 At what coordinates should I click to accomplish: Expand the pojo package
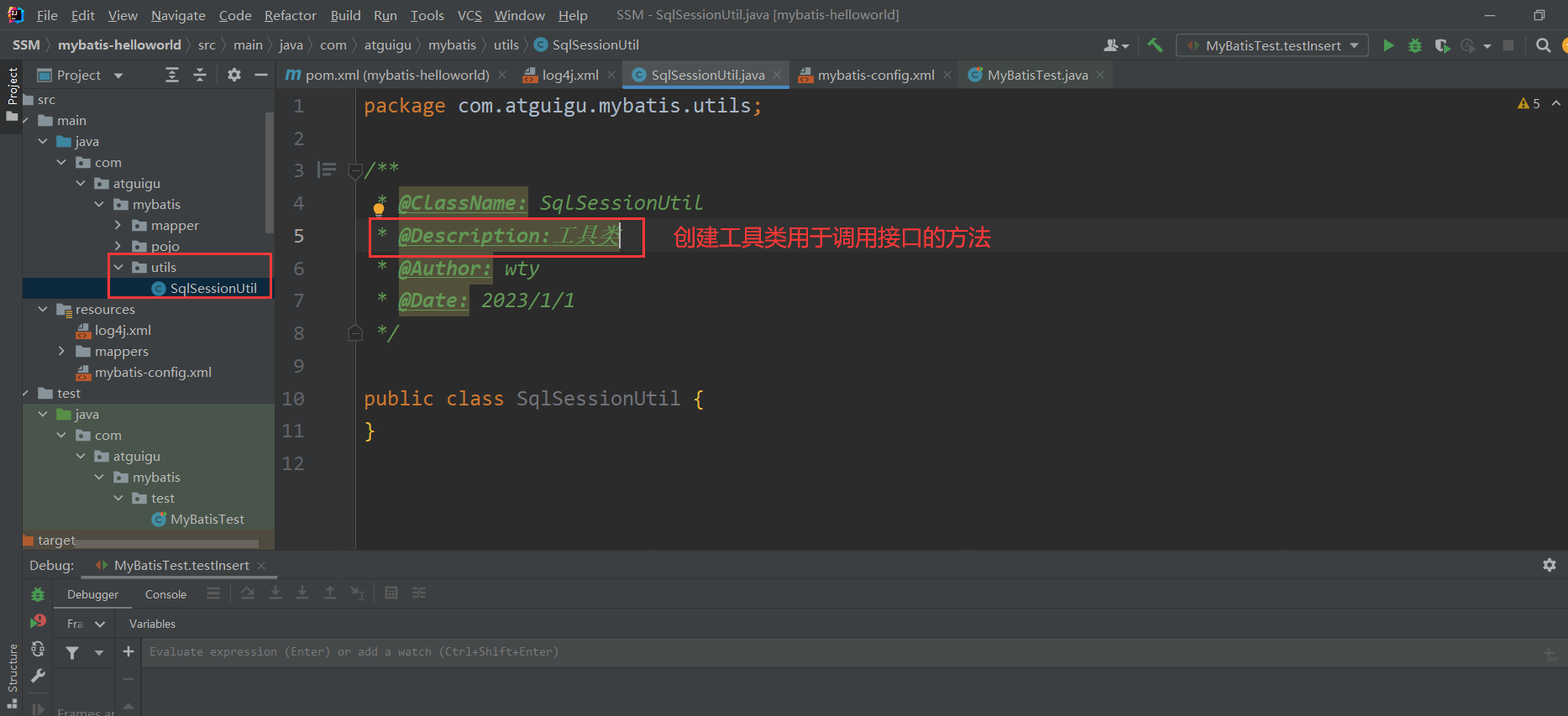pos(118,246)
